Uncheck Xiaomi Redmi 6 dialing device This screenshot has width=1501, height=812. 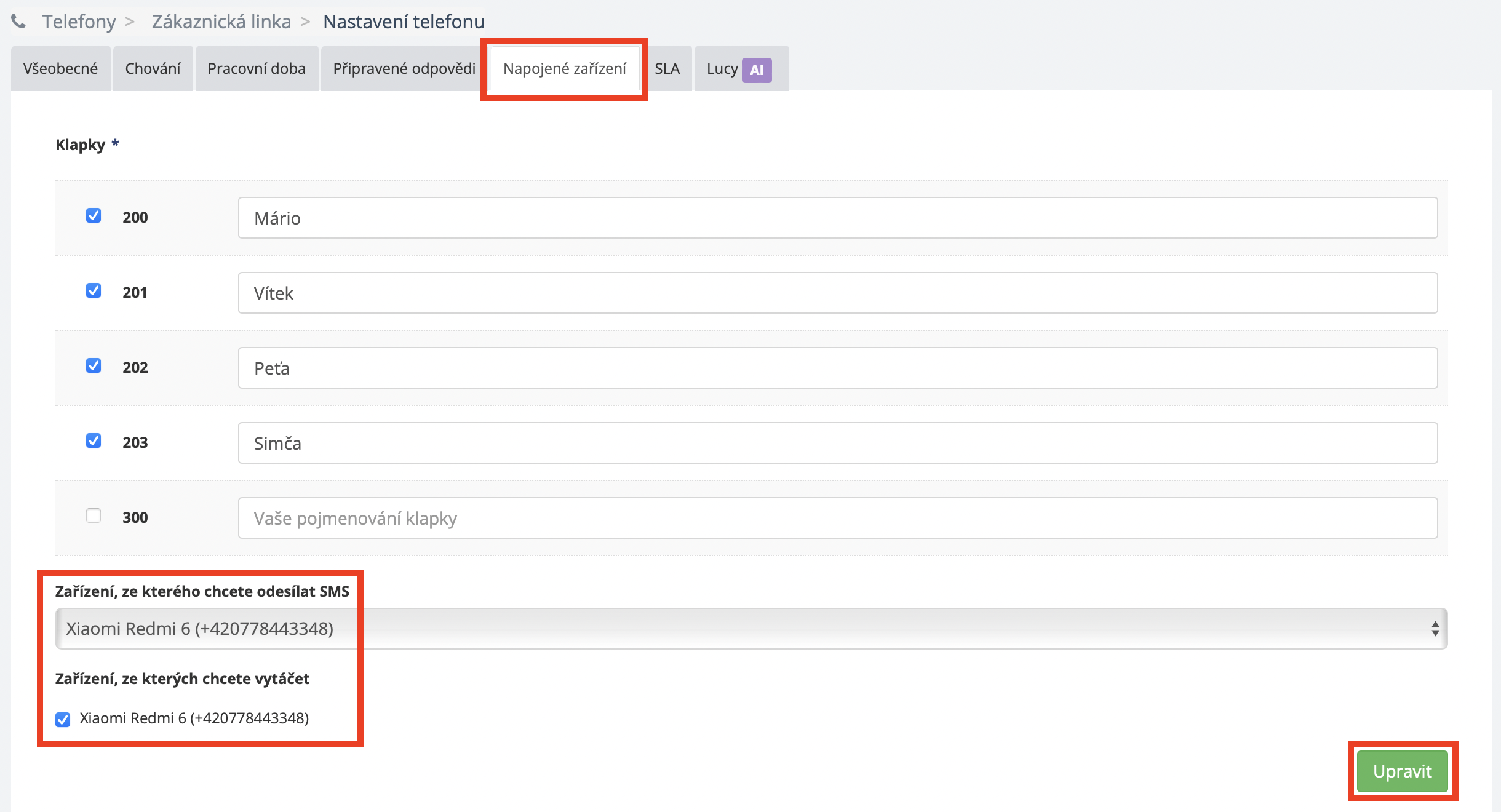click(63, 719)
